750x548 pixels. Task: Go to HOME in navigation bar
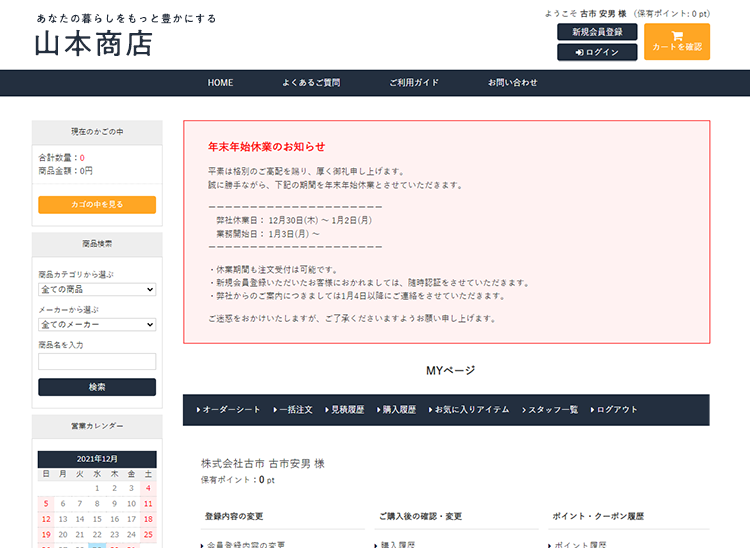(x=220, y=83)
